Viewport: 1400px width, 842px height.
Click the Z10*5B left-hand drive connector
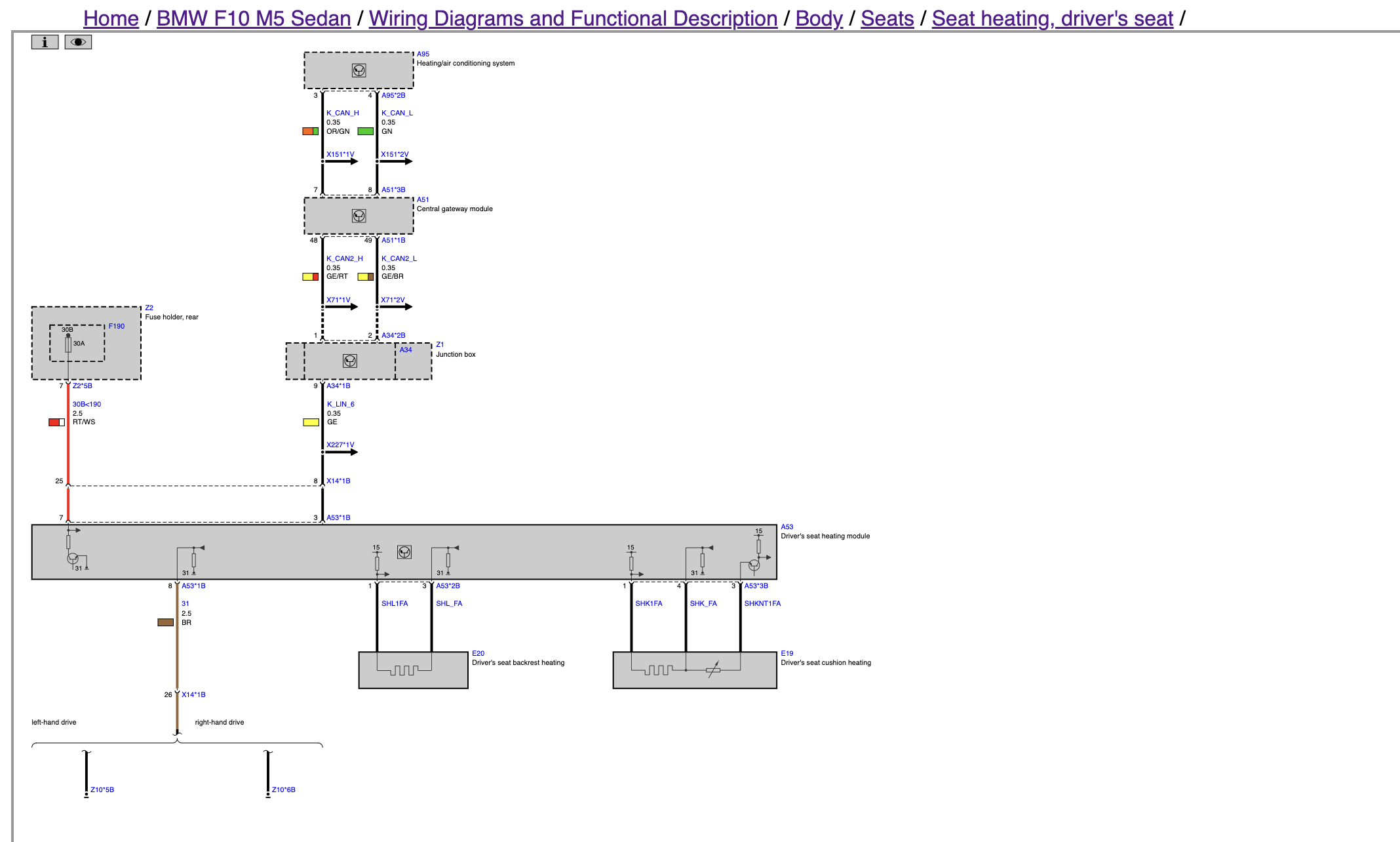point(102,790)
